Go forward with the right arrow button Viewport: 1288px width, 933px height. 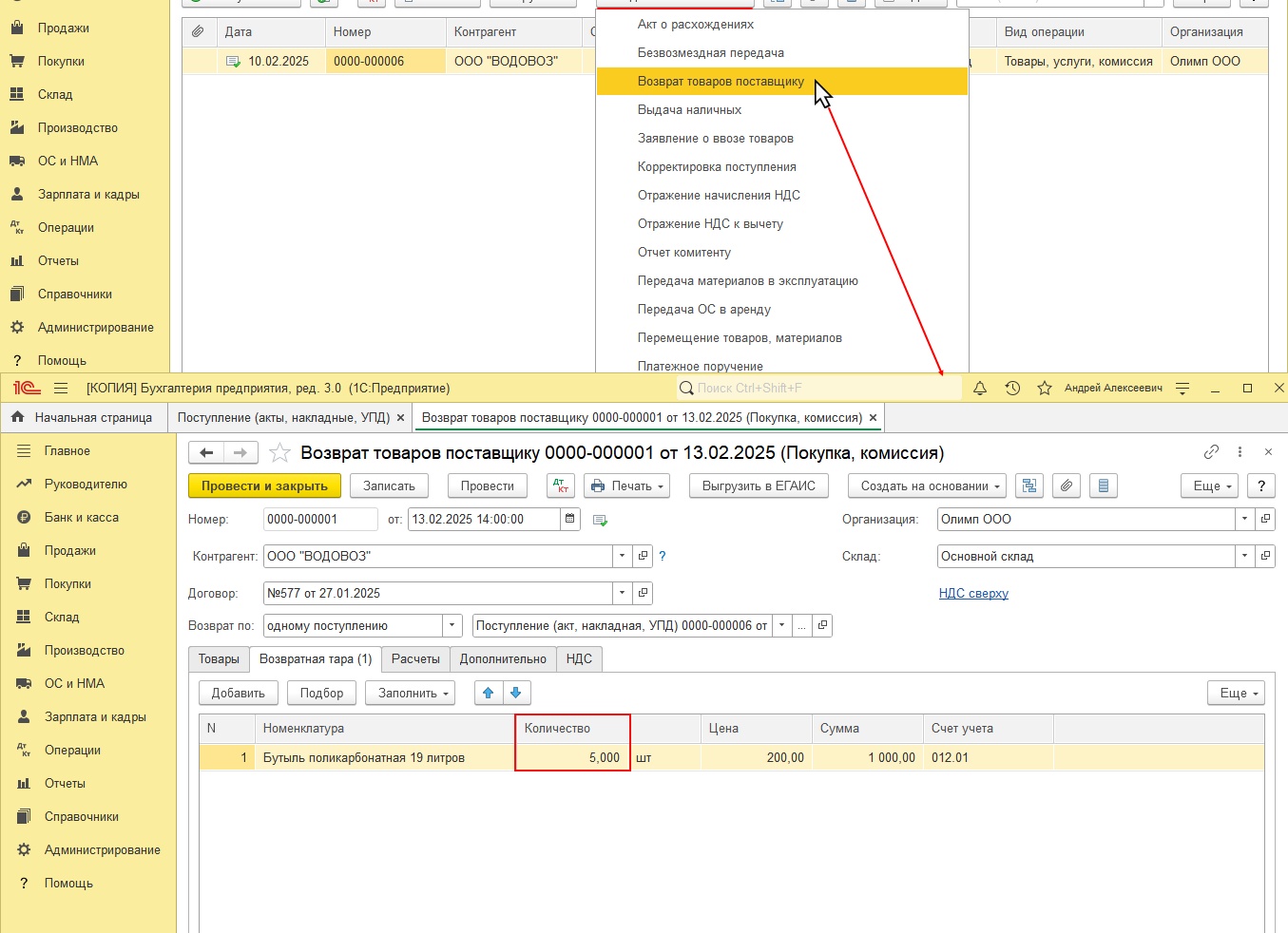(x=240, y=453)
